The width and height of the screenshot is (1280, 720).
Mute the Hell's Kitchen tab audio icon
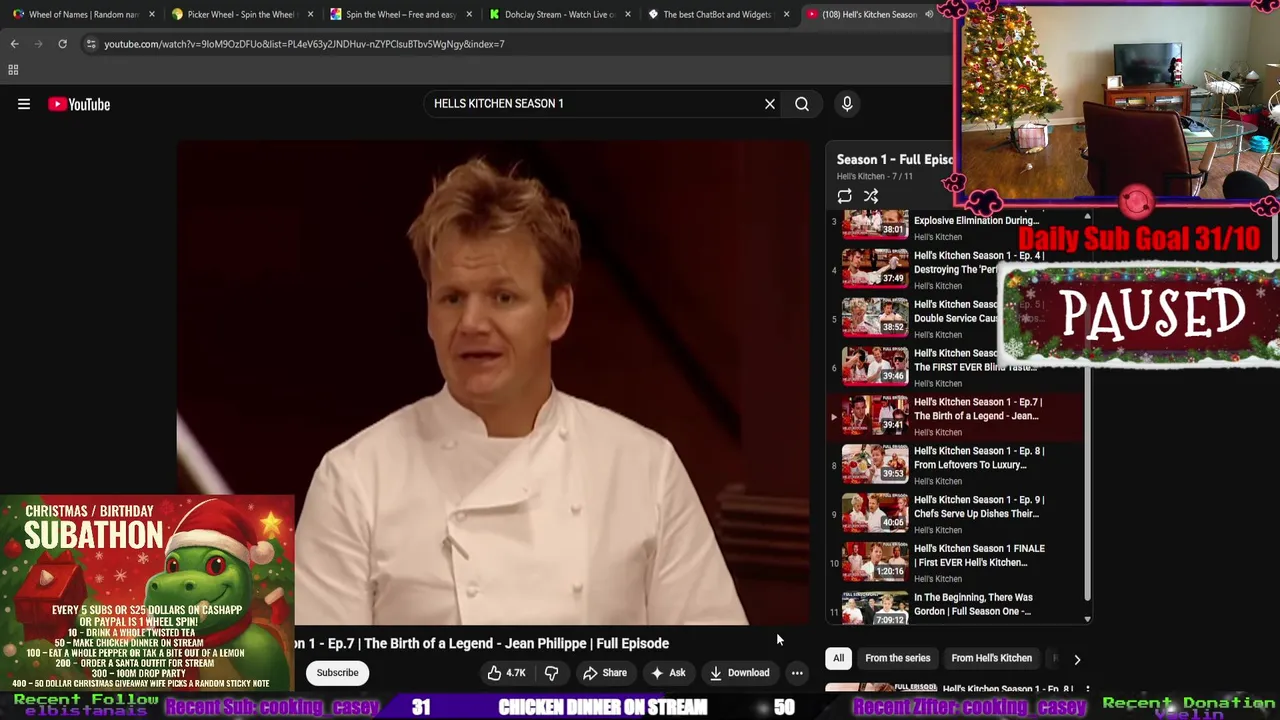pyautogui.click(x=929, y=14)
